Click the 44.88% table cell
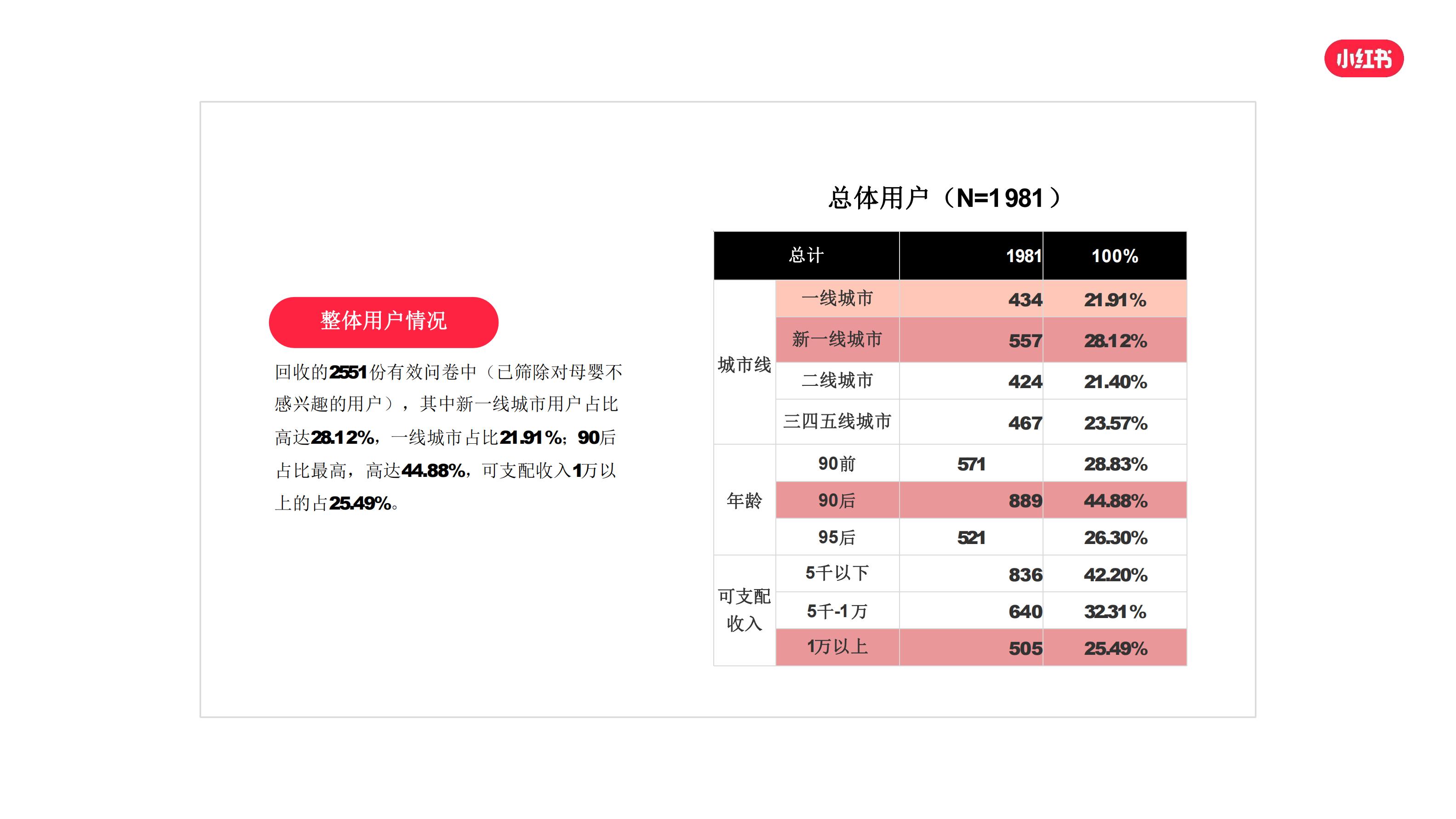Image resolution: width=1456 pixels, height=819 pixels. (1114, 500)
